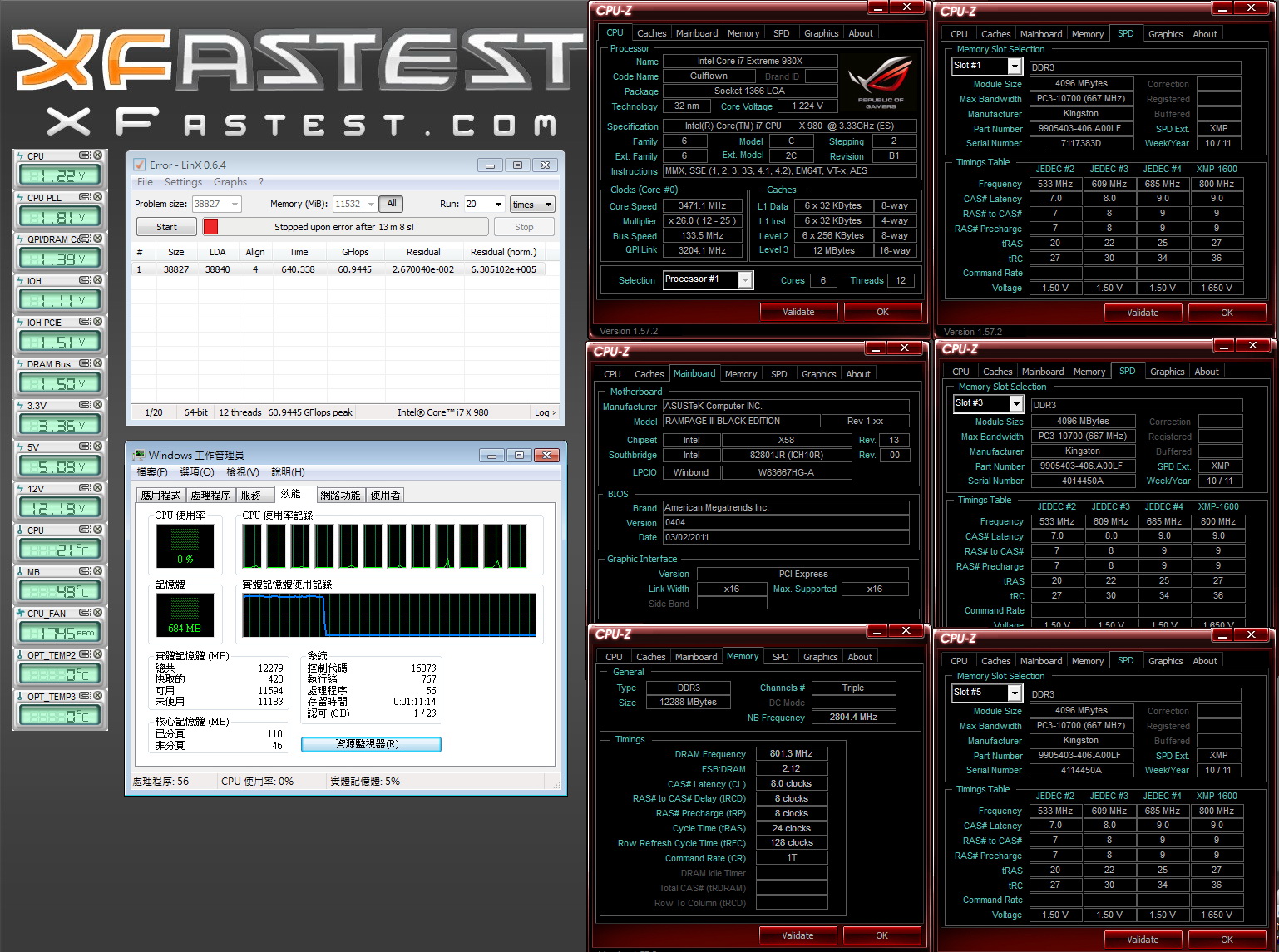
Task: Click the Residual (norm.) column header
Action: [x=503, y=252]
